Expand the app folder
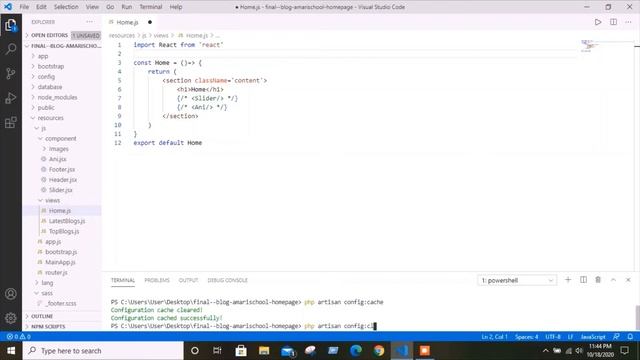The image size is (640, 360). pyautogui.click(x=62, y=56)
